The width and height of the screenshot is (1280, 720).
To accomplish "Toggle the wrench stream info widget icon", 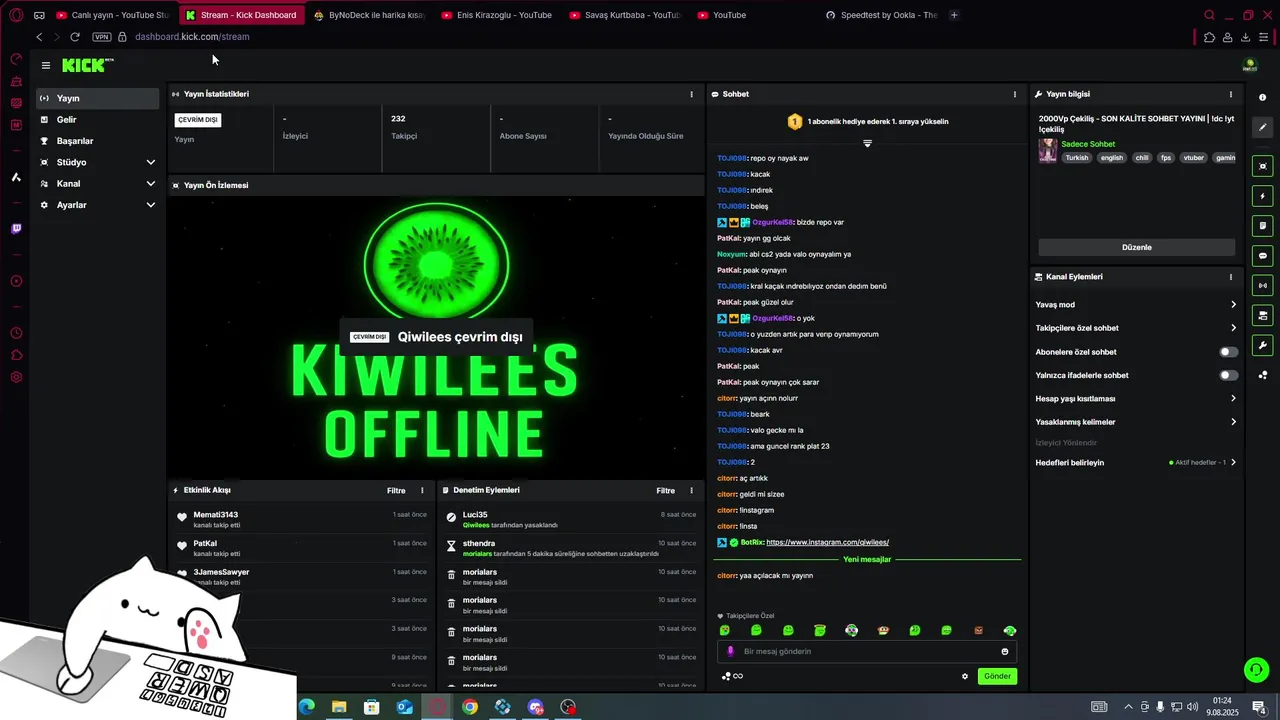I will 1263,346.
